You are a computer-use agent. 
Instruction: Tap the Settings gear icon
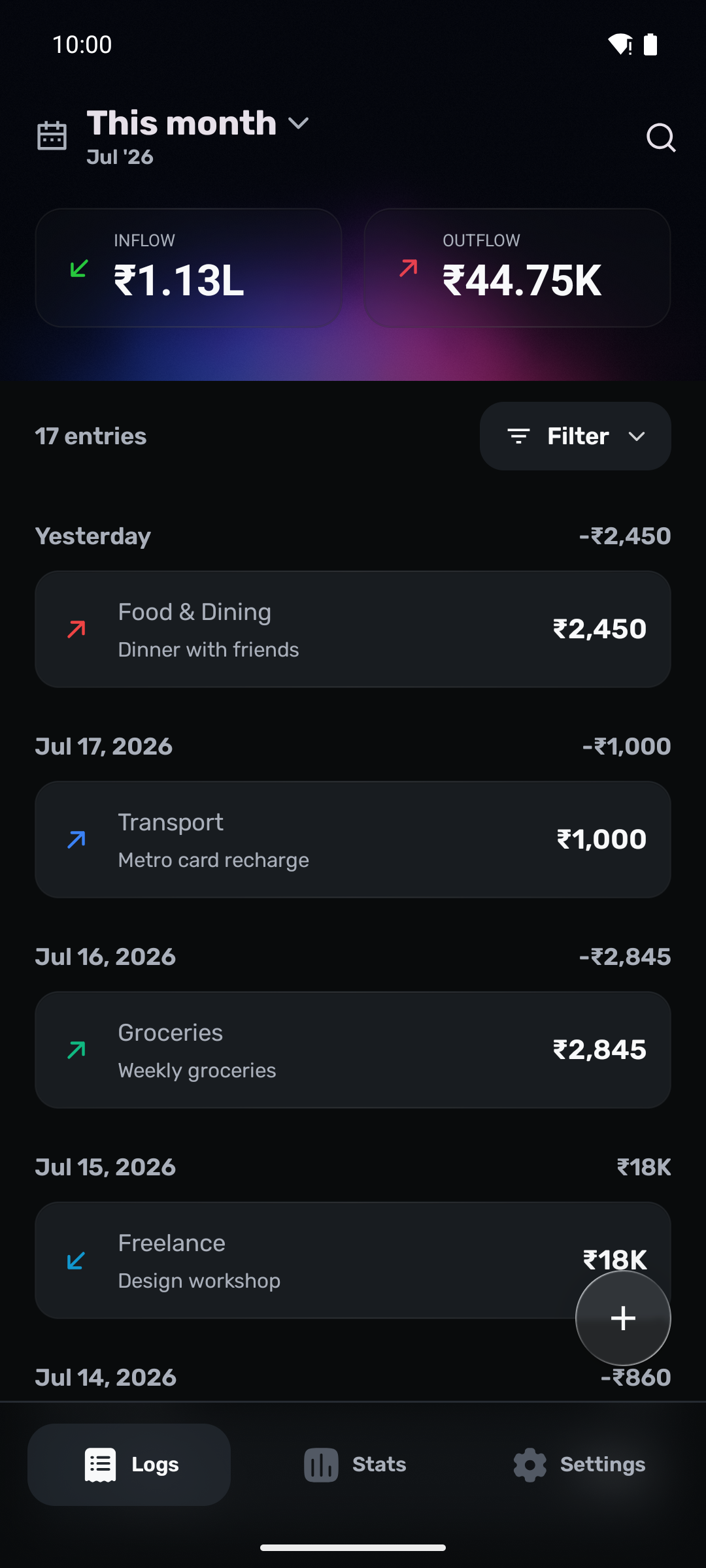click(x=529, y=1465)
